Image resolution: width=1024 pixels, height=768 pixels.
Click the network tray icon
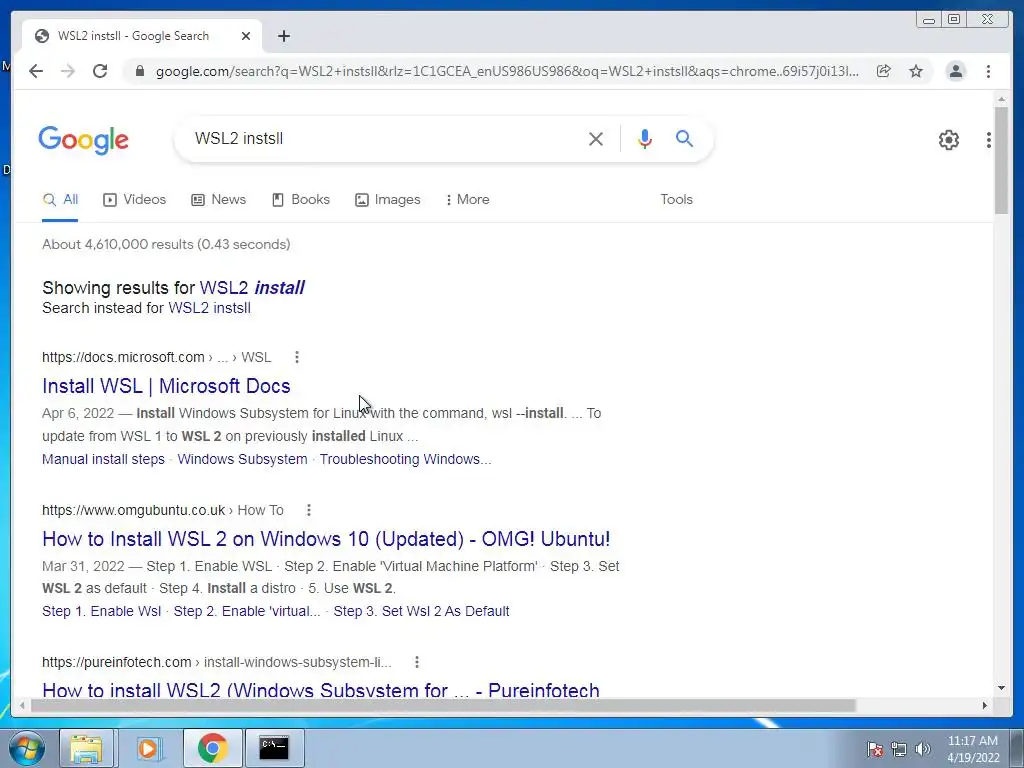[899, 750]
